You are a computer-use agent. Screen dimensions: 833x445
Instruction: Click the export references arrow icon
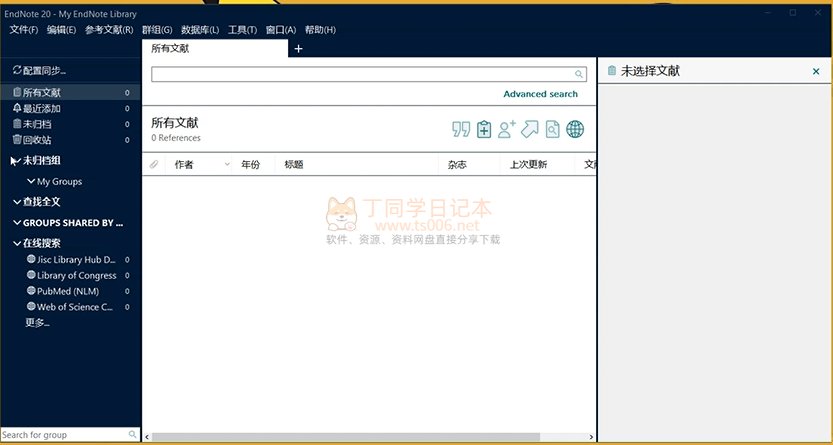pyautogui.click(x=530, y=129)
